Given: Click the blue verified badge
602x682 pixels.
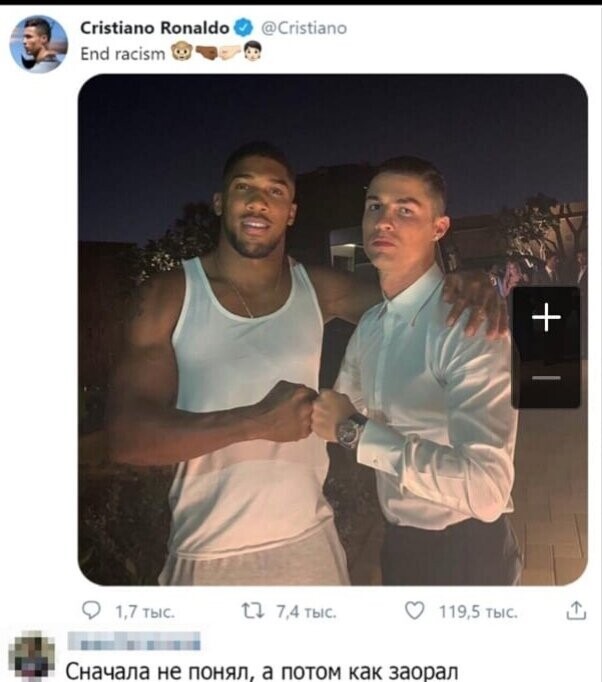Looking at the screenshot, I should (244, 28).
